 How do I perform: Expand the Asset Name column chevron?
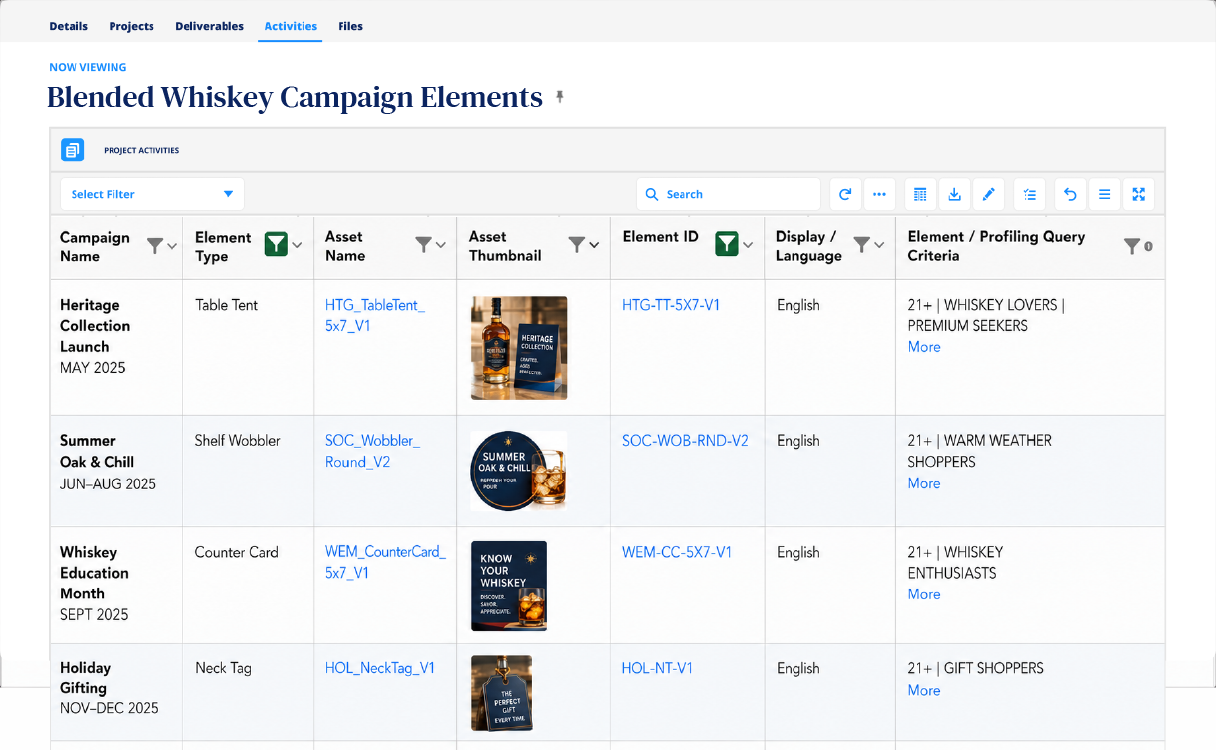(x=441, y=245)
